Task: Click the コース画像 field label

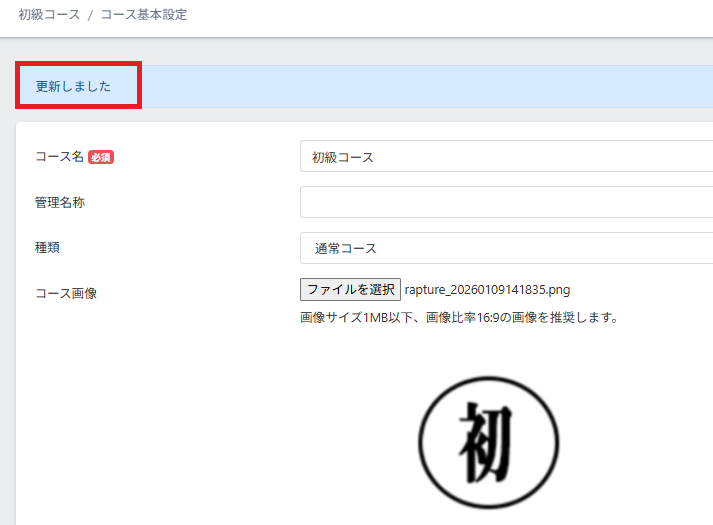Action: click(x=66, y=293)
